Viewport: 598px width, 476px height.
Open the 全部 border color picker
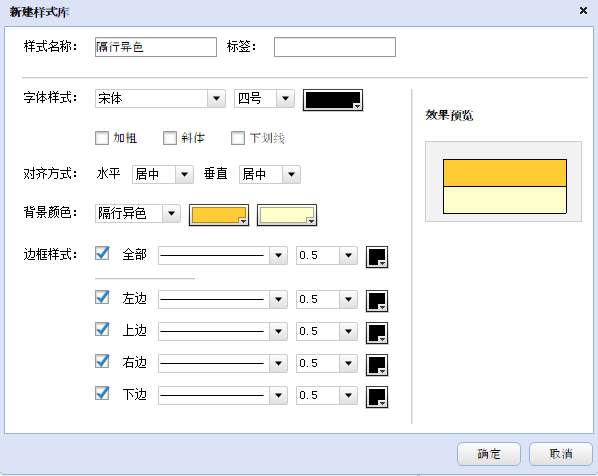pyautogui.click(x=377, y=257)
